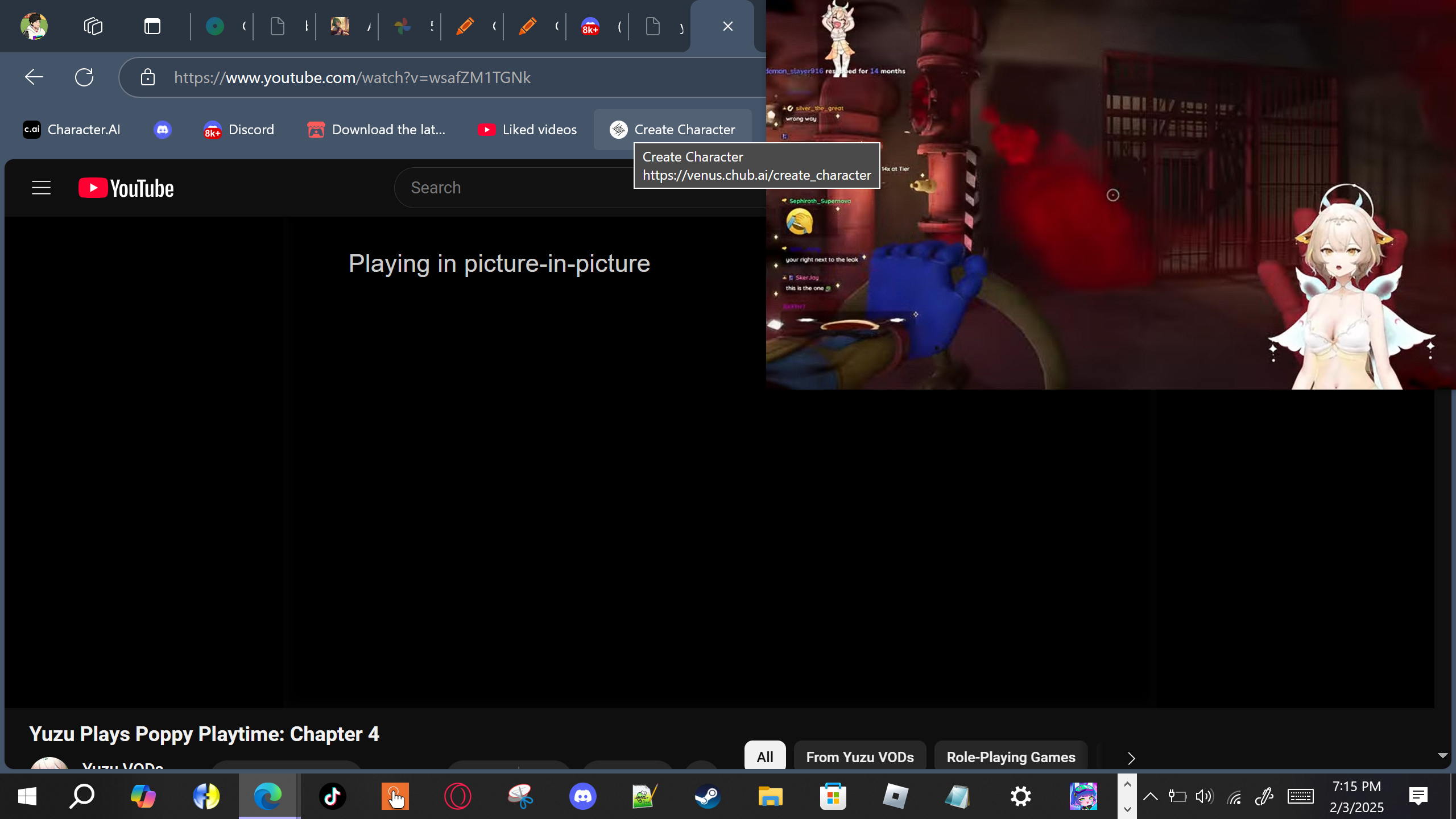Open the Discord bookmark with the 8k+ badge
1456x819 pixels.
click(x=239, y=130)
